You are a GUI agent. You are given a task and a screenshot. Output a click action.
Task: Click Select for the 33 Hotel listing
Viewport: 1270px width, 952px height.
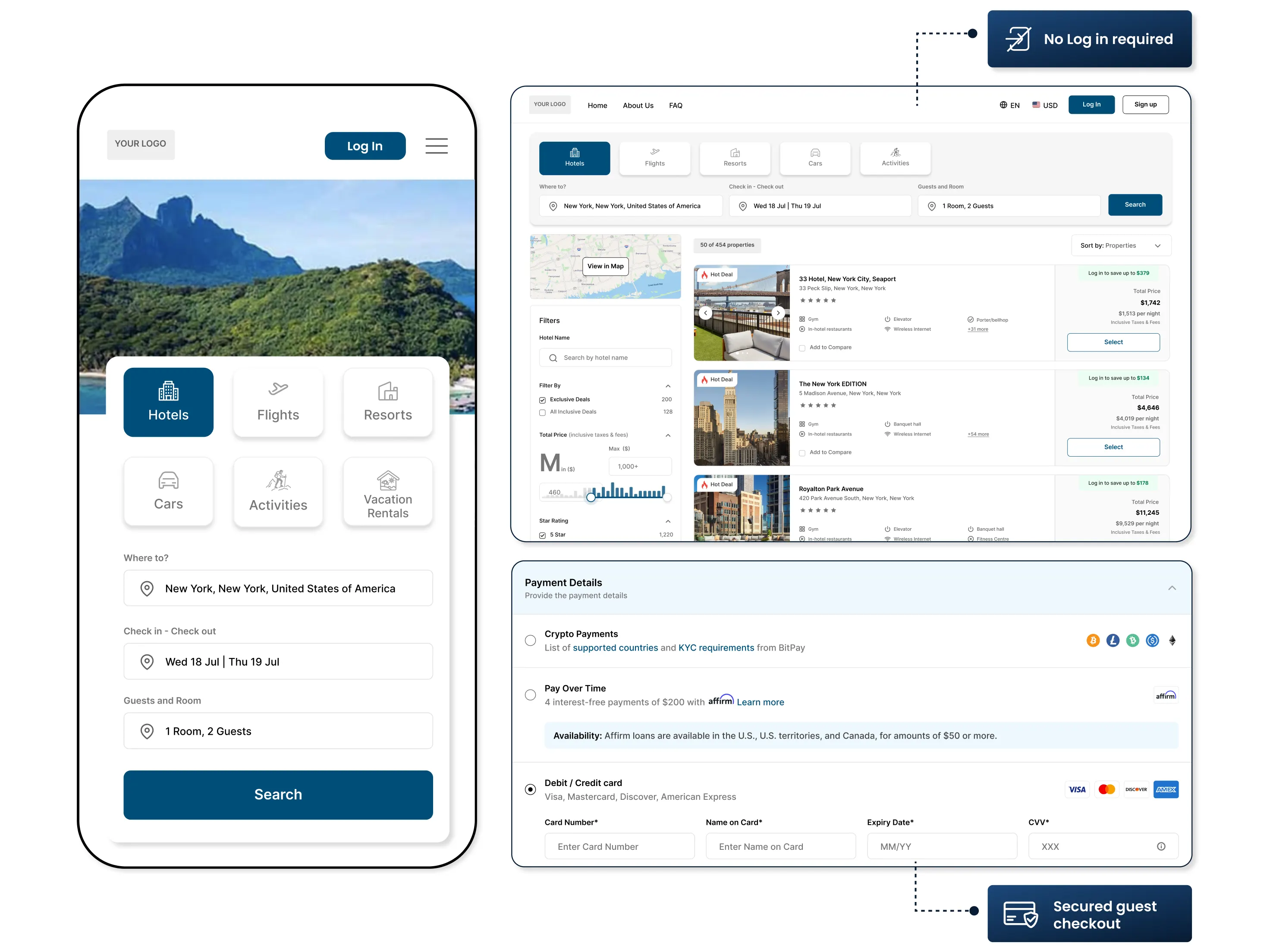(x=1113, y=343)
